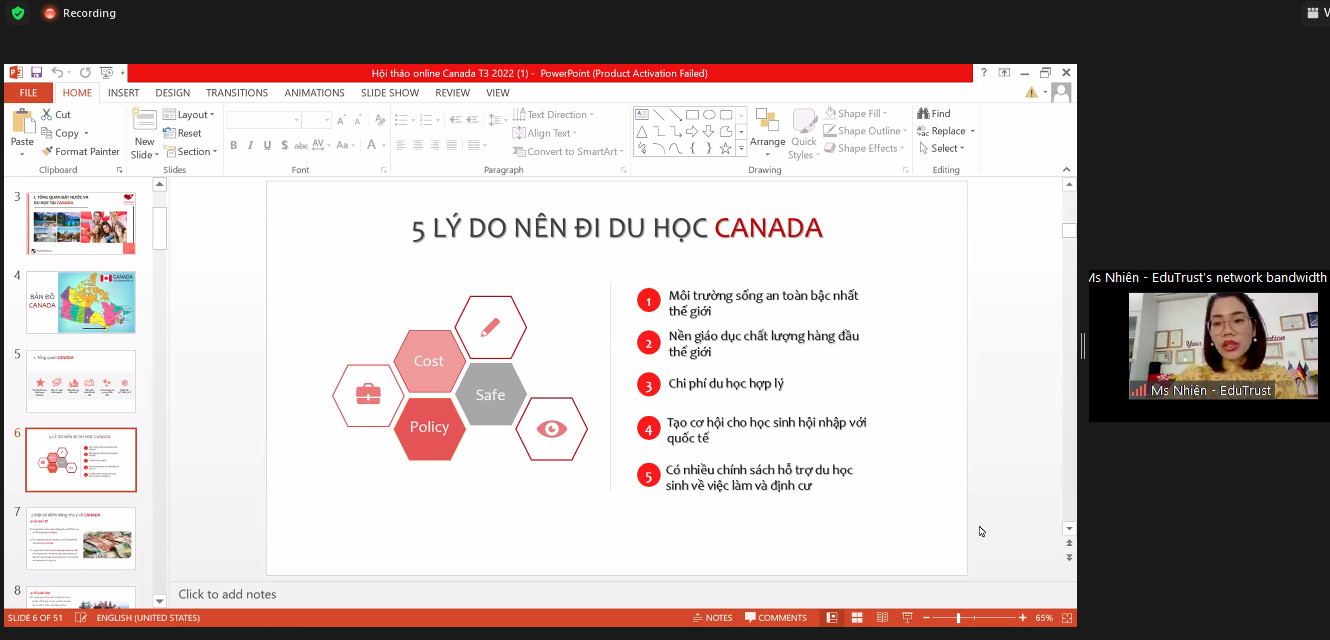
Task: Select slide 4 Canada map thumbnail
Action: pyautogui.click(x=81, y=302)
